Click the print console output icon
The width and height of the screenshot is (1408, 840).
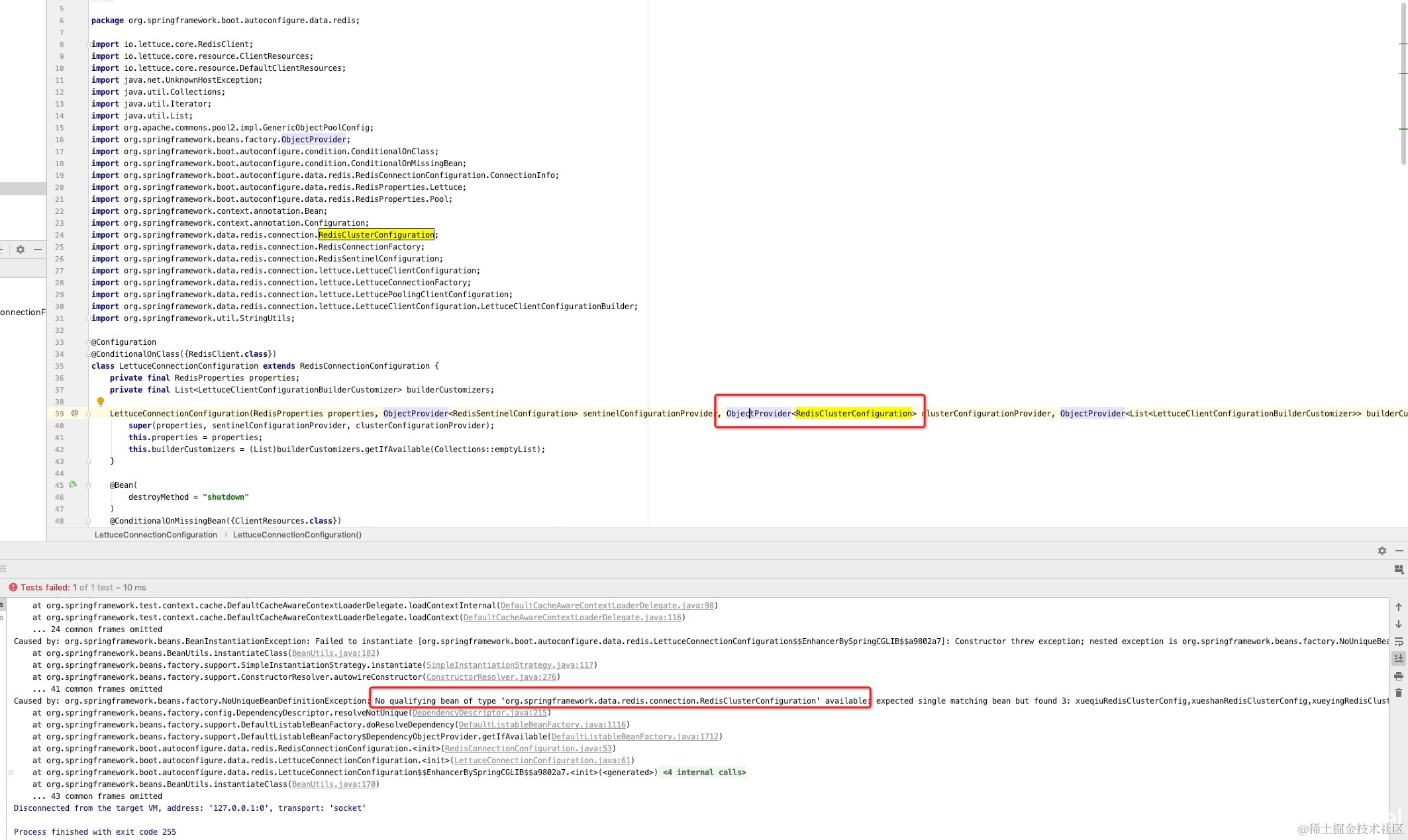(1398, 676)
